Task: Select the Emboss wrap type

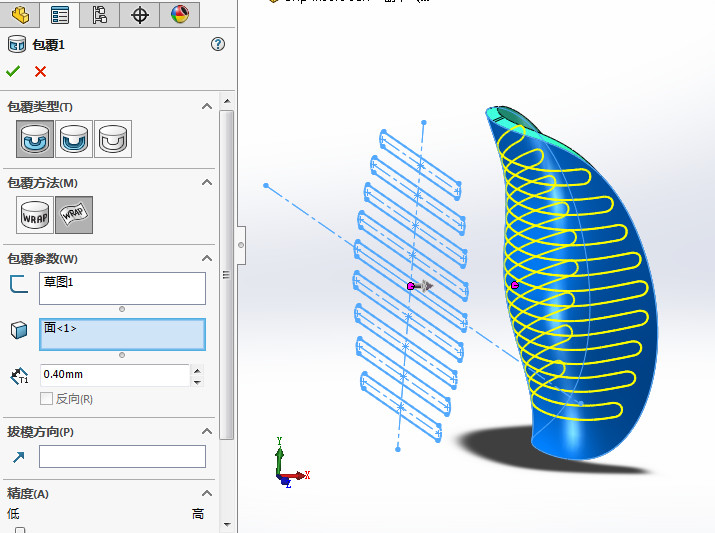Action: [35, 139]
